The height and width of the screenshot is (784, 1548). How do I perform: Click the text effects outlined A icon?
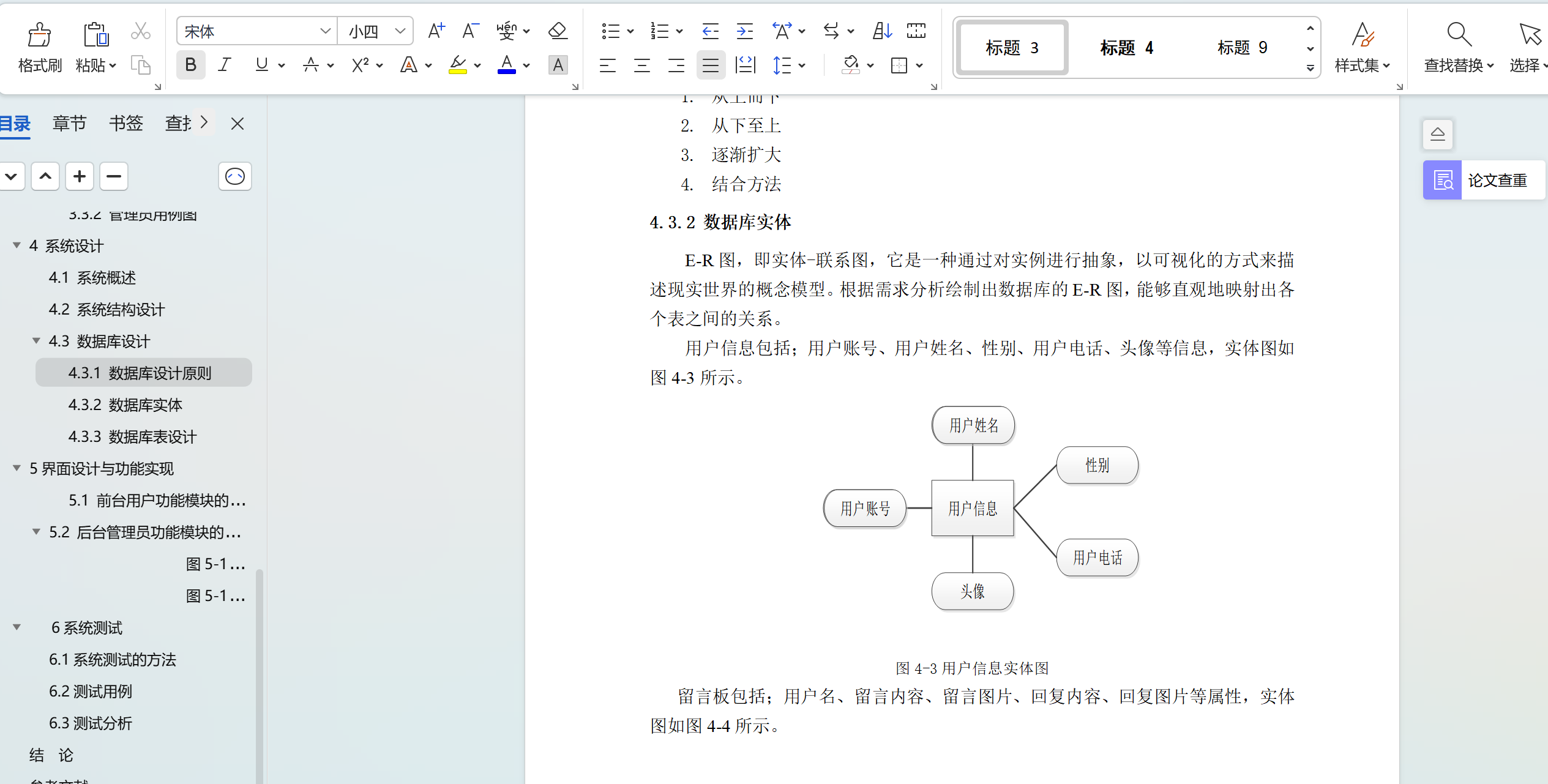(x=408, y=65)
